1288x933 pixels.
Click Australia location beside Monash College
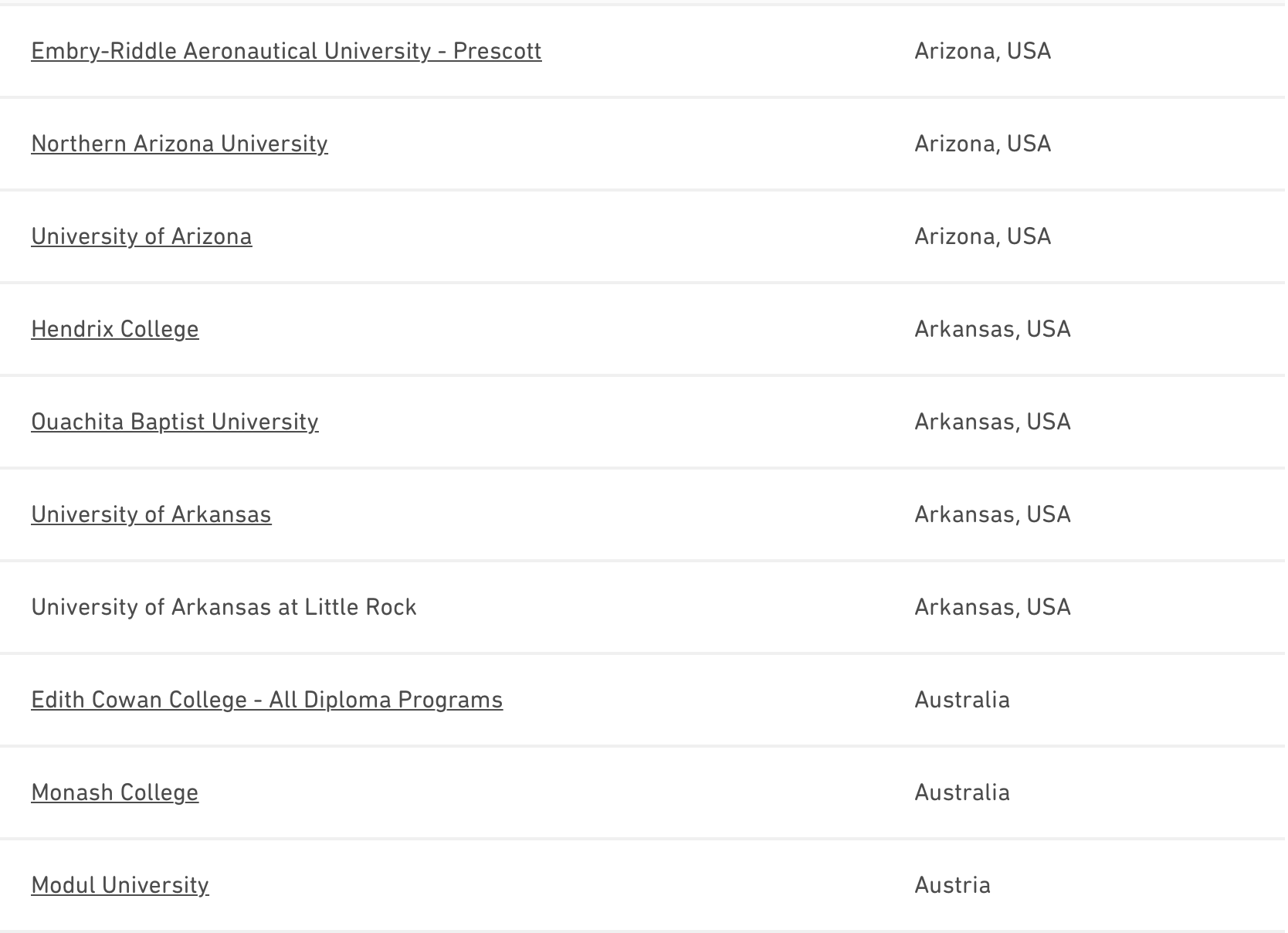point(962,792)
